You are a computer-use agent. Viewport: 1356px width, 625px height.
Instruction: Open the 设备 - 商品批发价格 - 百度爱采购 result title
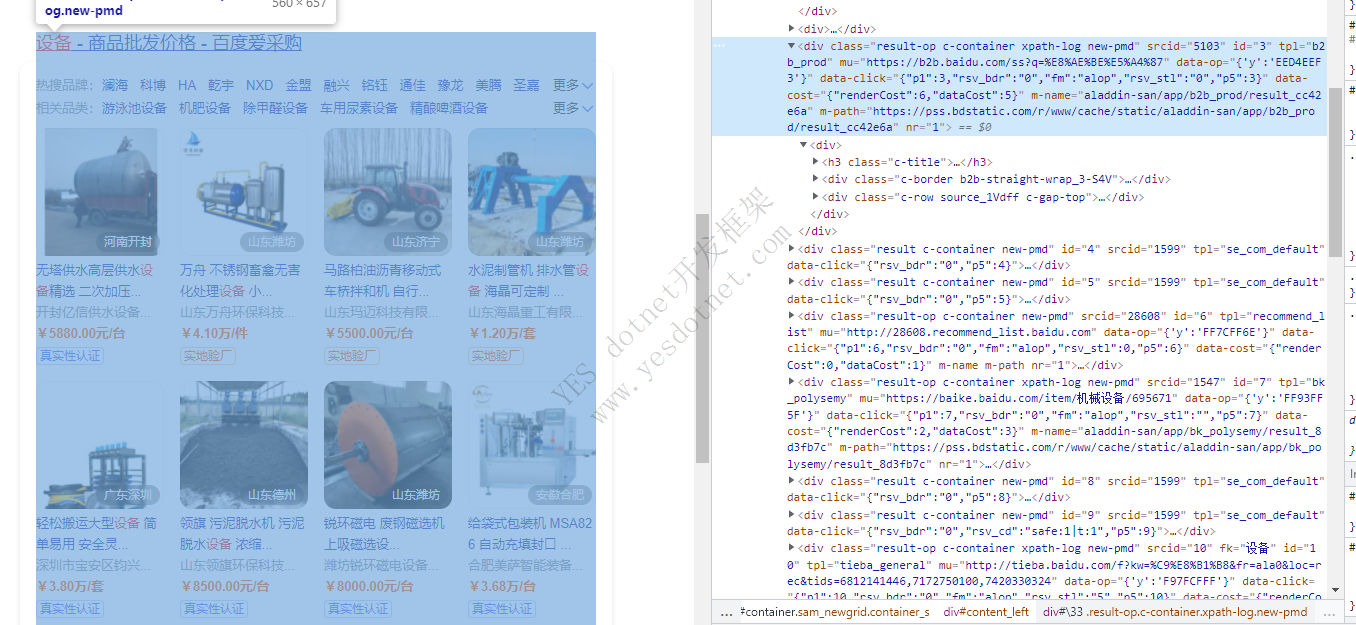(x=169, y=43)
